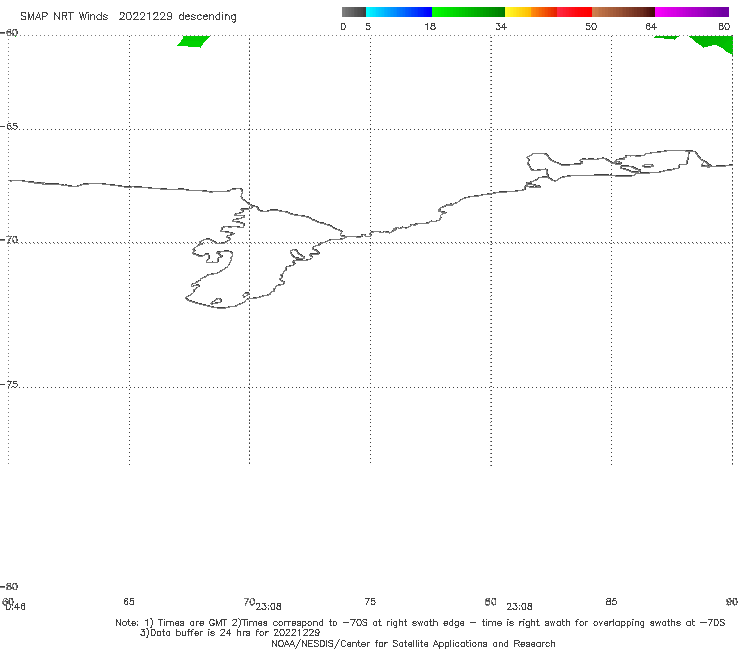Click the swath time "23:08" beside longitude 70
This screenshot has height=650, width=740.
[x=269, y=607]
